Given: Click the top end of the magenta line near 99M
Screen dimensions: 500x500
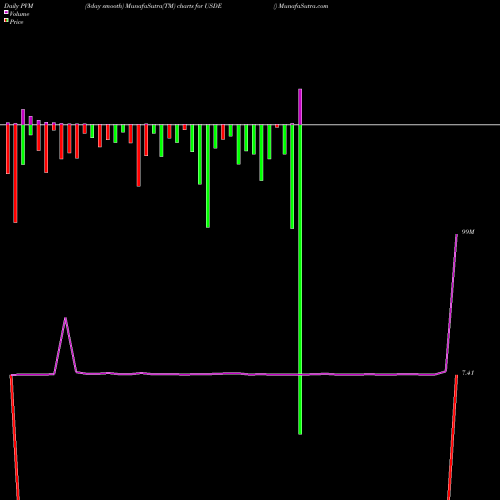Looking at the screenshot, I should (456, 236).
